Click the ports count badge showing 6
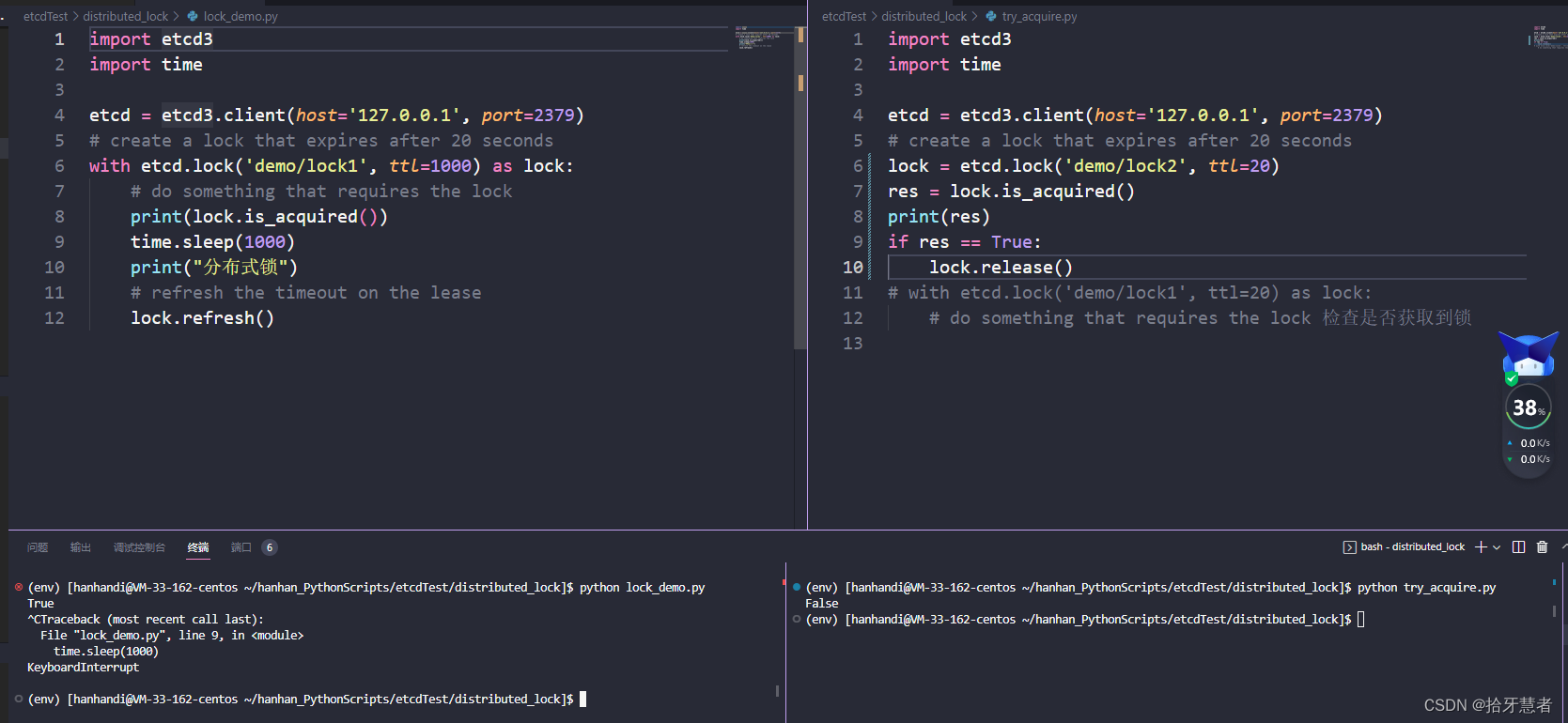Screen dimensions: 1568x723 coord(270,547)
